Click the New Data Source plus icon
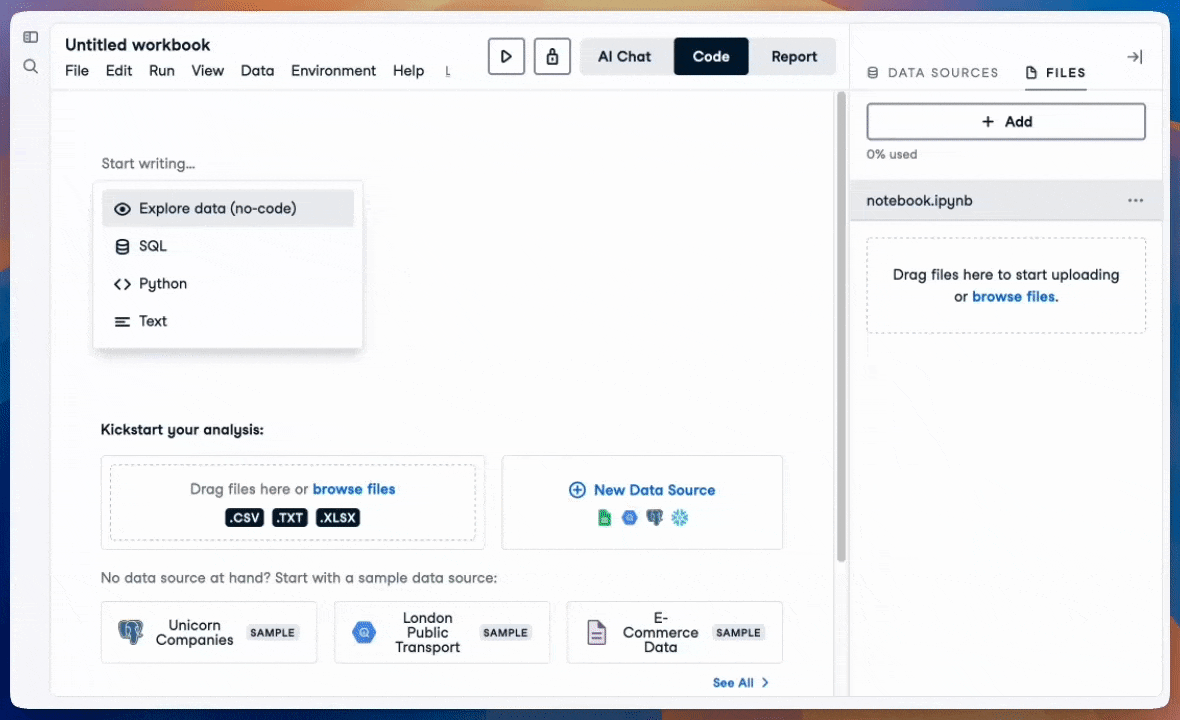Viewport: 1180px width, 720px height. [x=577, y=490]
